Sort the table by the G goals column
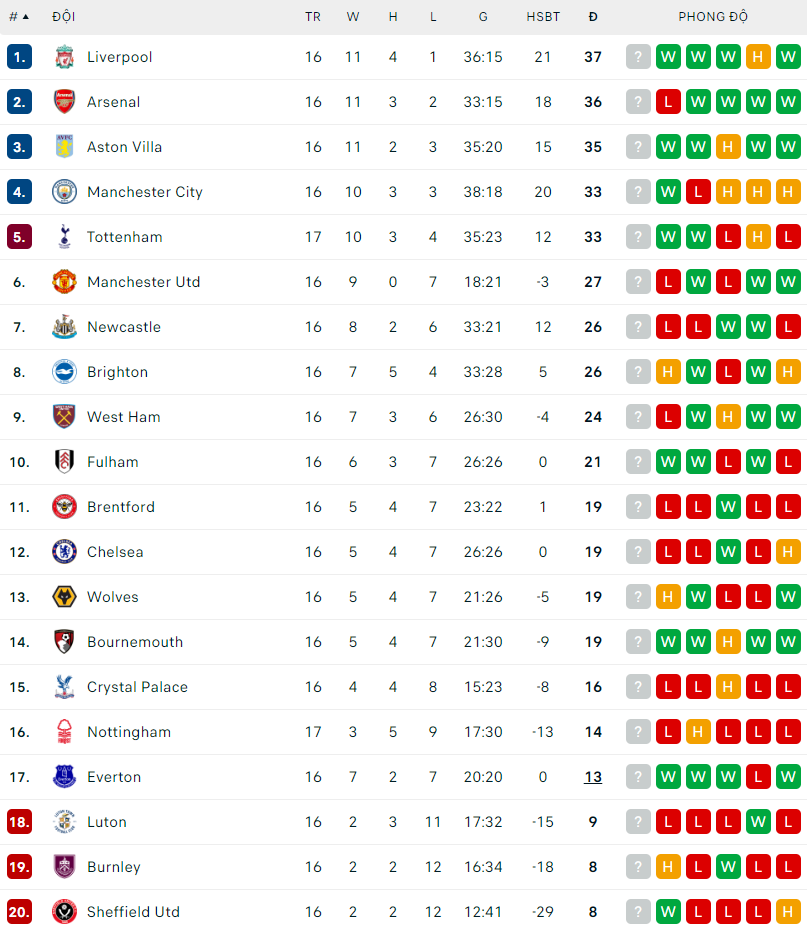 [482, 16]
